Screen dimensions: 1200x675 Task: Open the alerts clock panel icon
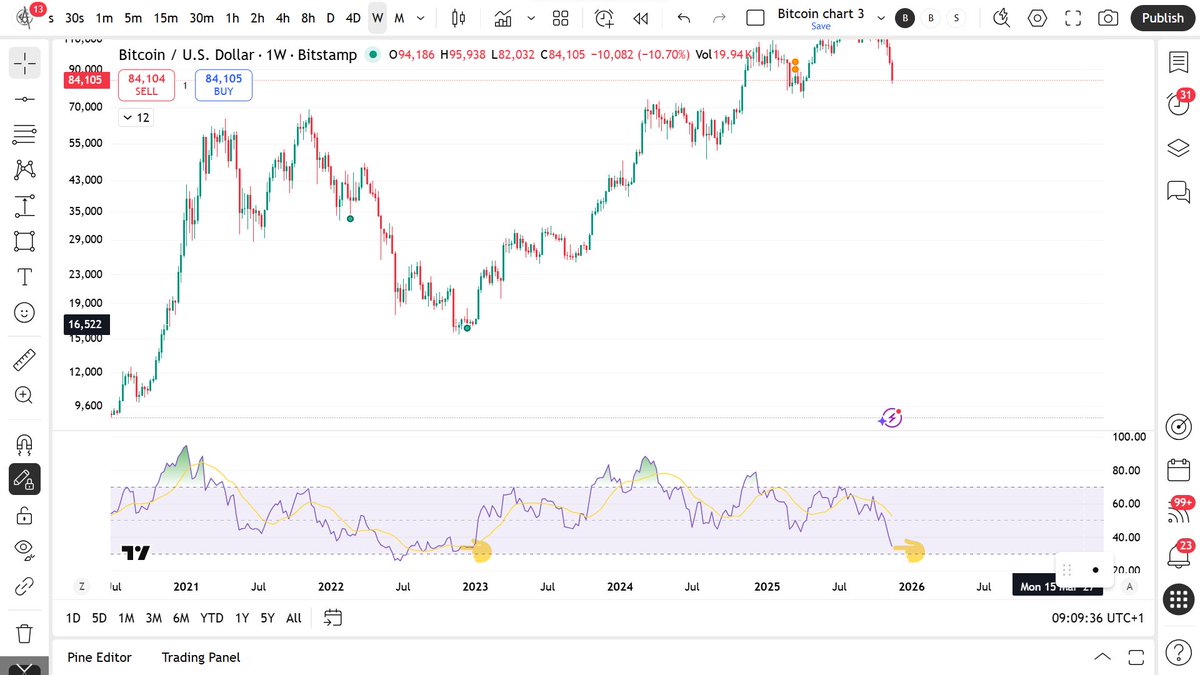(1177, 105)
